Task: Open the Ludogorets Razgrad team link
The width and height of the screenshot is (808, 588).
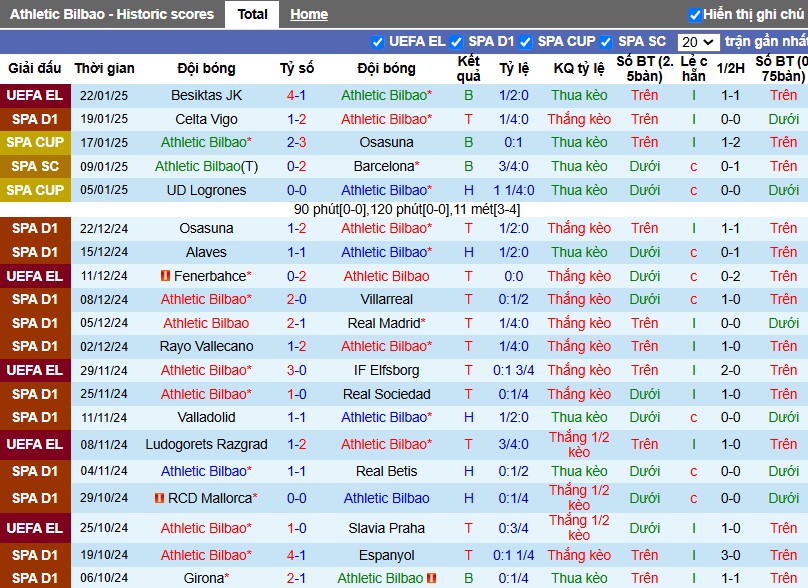Action: click(206, 444)
